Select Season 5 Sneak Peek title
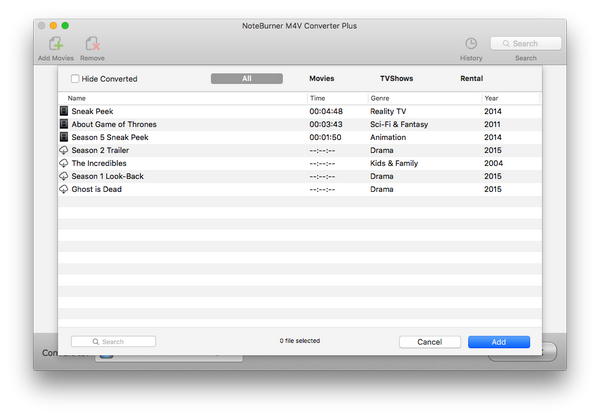This screenshot has width=600, height=418. point(110,137)
